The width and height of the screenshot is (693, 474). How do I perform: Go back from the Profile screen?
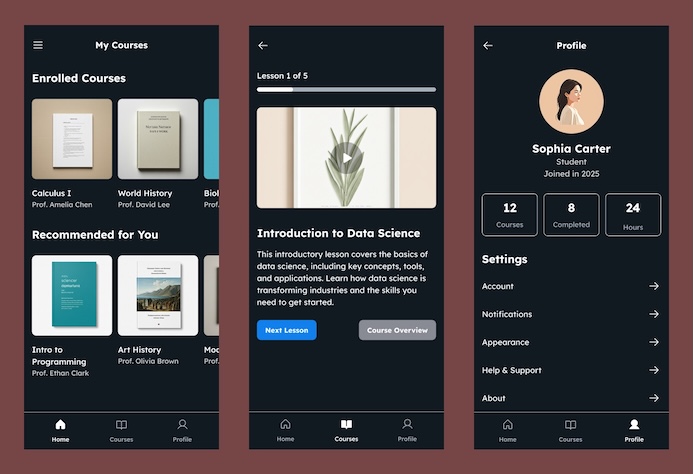488,46
